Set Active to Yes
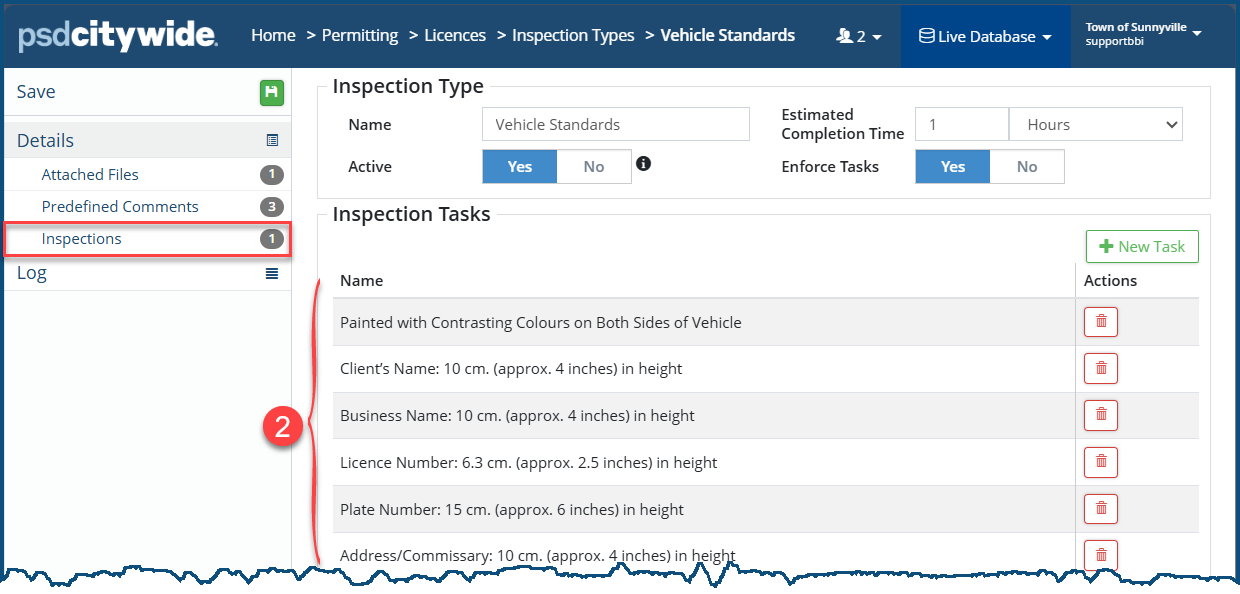 coord(519,167)
